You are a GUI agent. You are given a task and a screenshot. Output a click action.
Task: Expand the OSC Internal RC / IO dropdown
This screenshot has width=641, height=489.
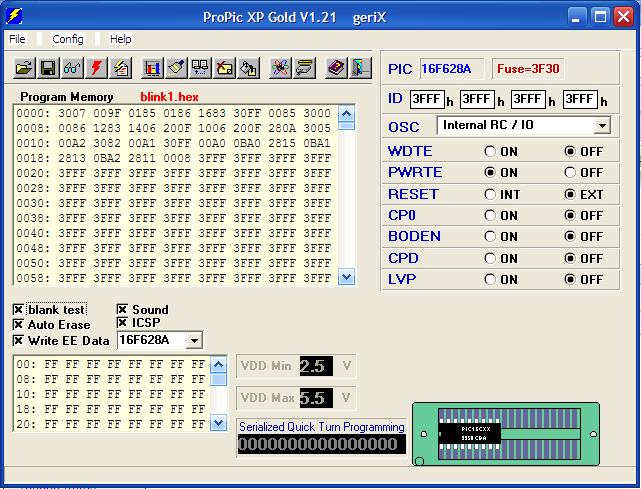pos(602,126)
